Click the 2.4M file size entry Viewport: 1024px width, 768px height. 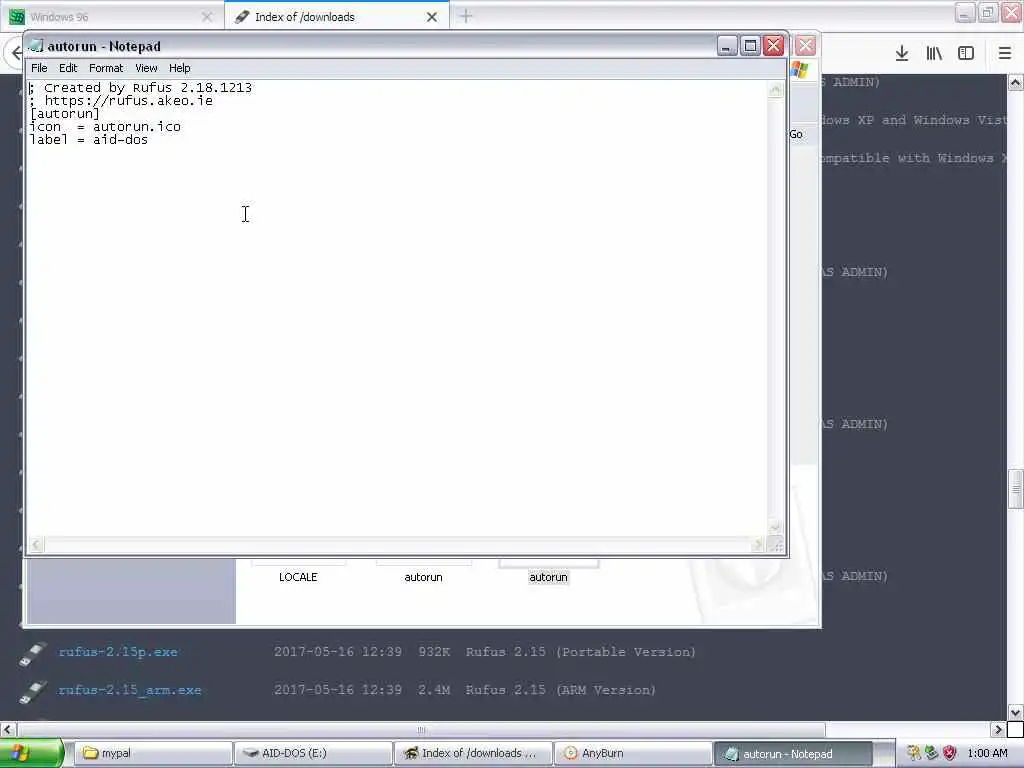tap(434, 690)
